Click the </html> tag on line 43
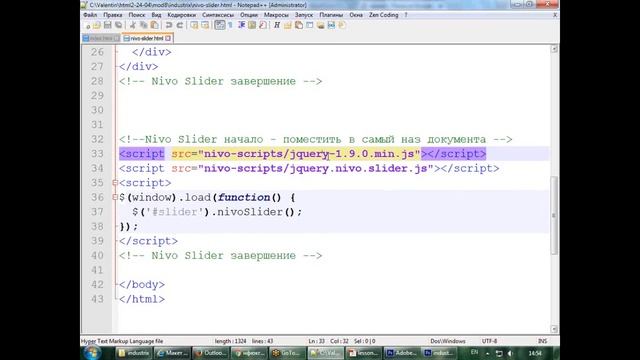 [x=142, y=299]
